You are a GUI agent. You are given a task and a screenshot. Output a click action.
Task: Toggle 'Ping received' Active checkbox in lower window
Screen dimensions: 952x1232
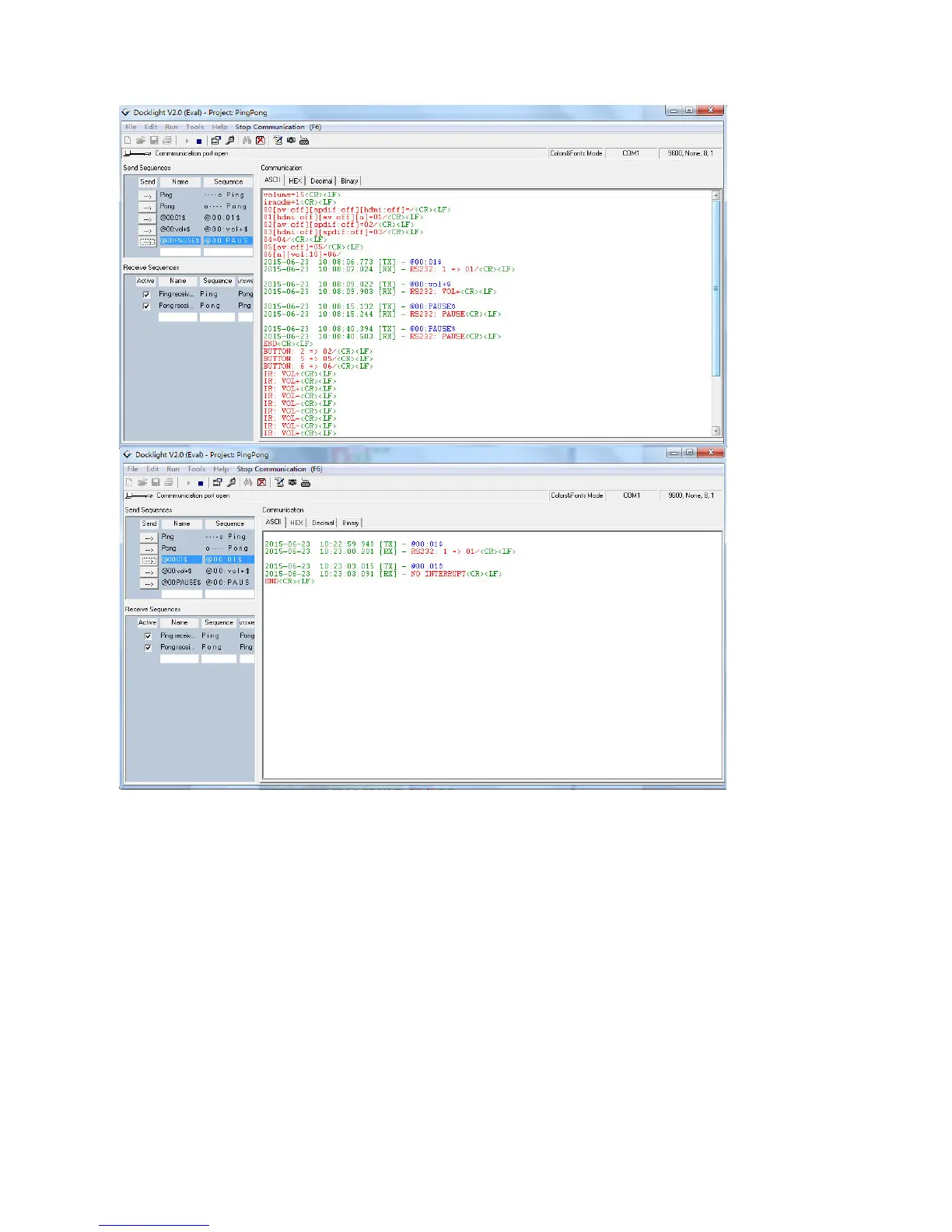click(x=148, y=636)
